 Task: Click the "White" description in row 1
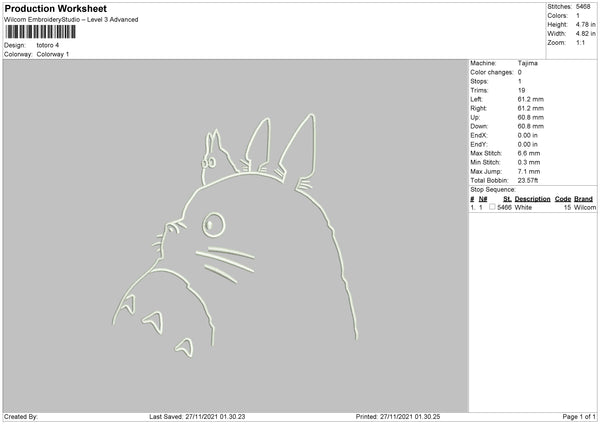pos(523,207)
